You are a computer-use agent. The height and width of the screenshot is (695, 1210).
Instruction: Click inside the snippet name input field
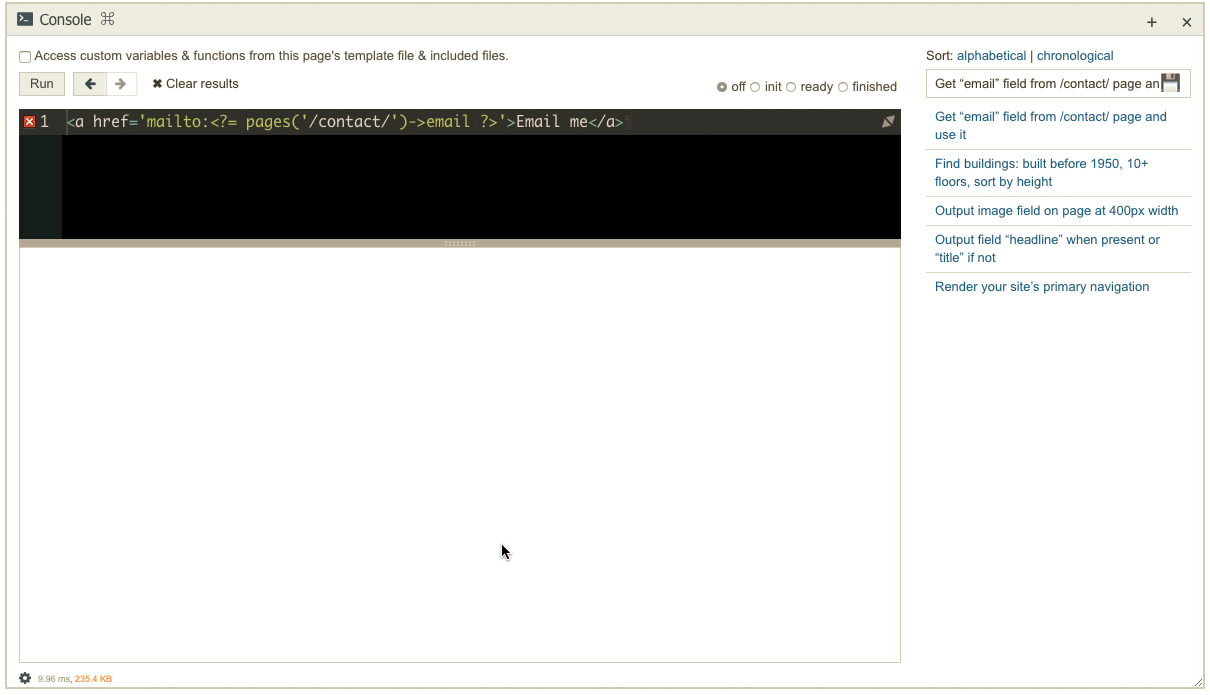click(1030, 83)
